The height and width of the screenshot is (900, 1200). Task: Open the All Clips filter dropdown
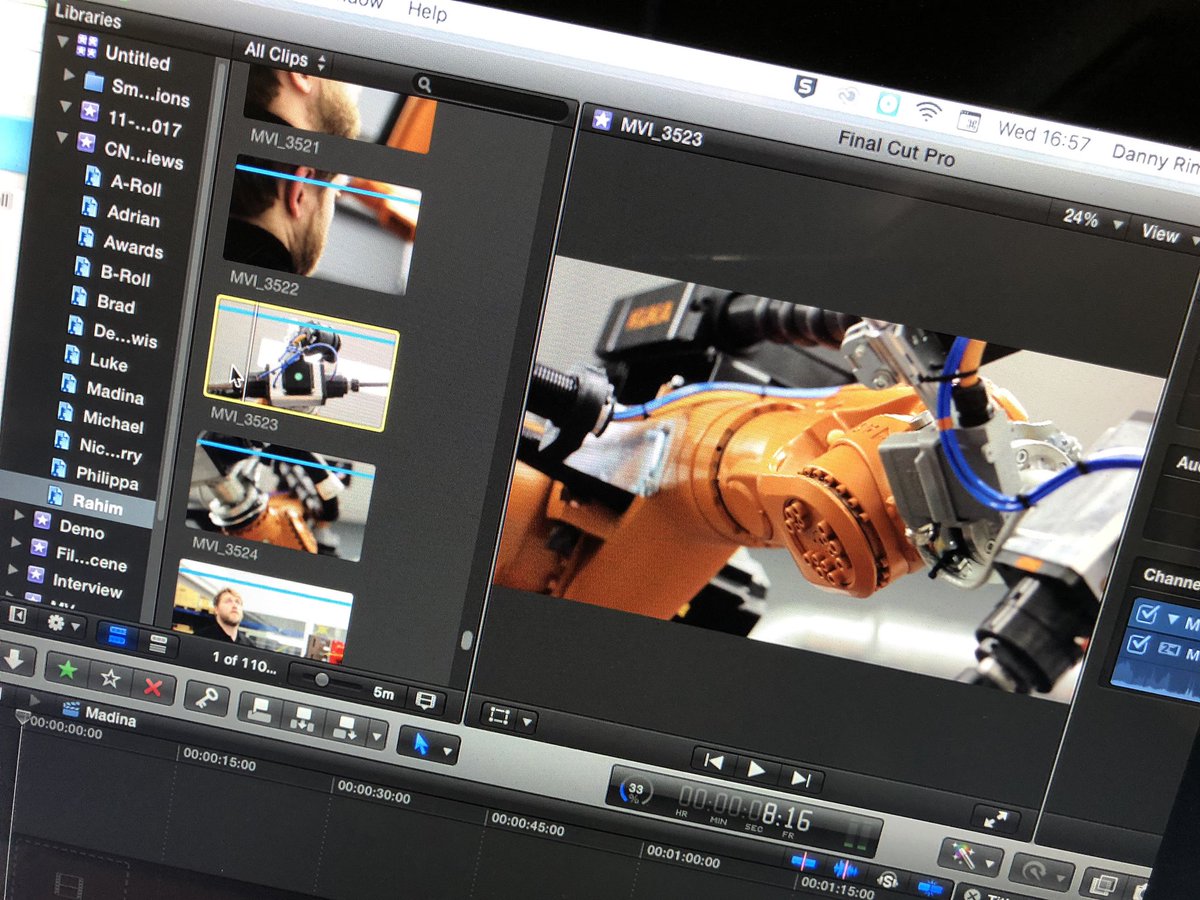[286, 55]
